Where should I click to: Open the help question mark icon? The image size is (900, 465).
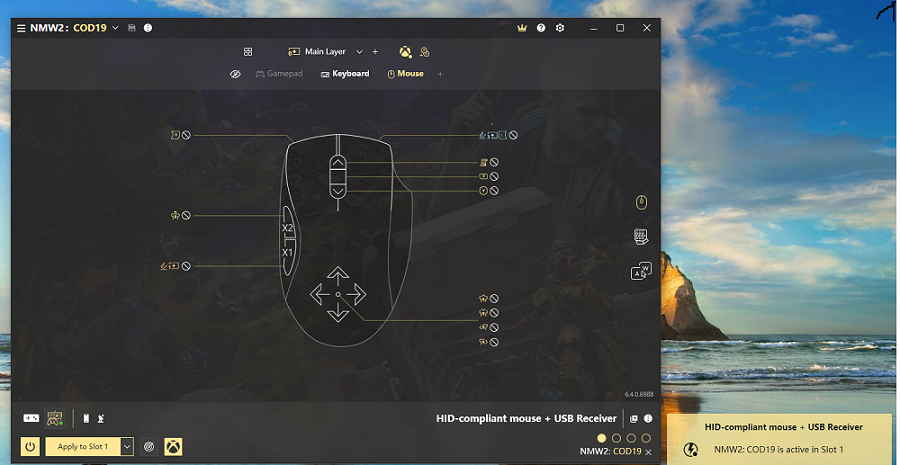tap(541, 28)
